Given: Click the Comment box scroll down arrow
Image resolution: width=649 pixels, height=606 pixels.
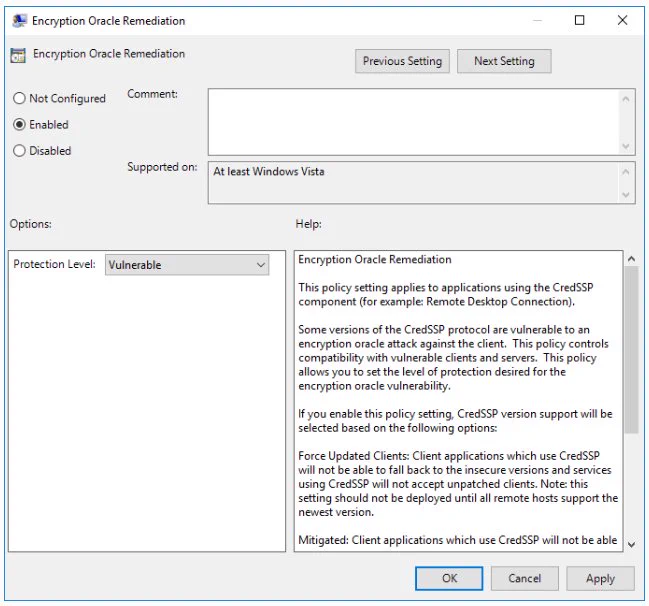Looking at the screenshot, I should pos(626,146).
